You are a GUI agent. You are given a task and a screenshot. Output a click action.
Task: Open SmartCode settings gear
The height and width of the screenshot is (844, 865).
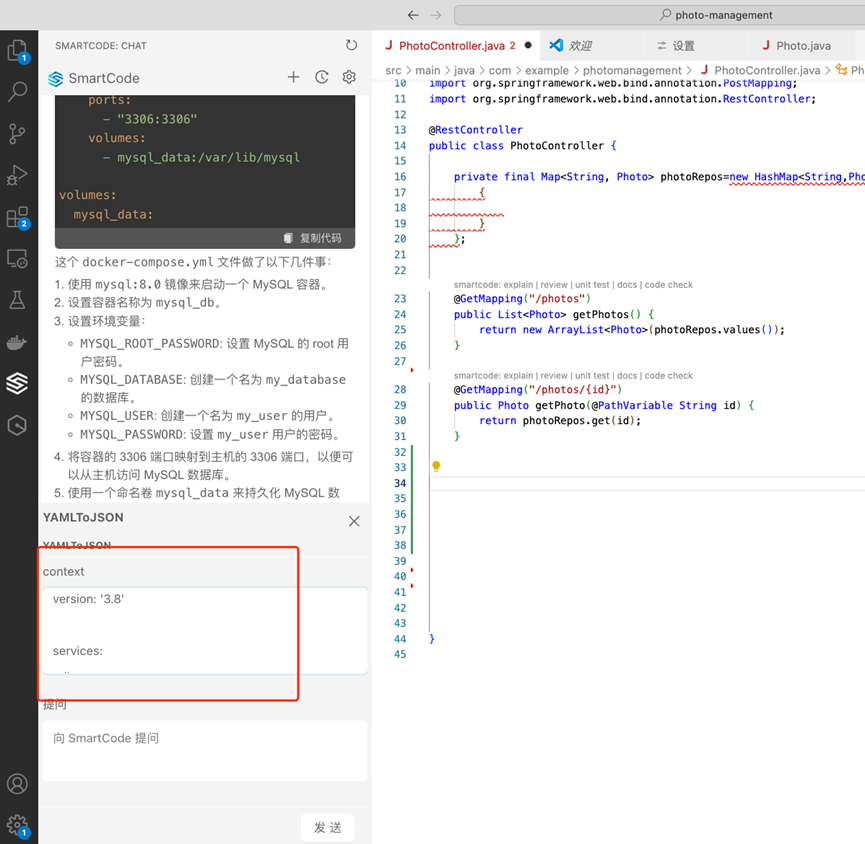click(x=349, y=77)
